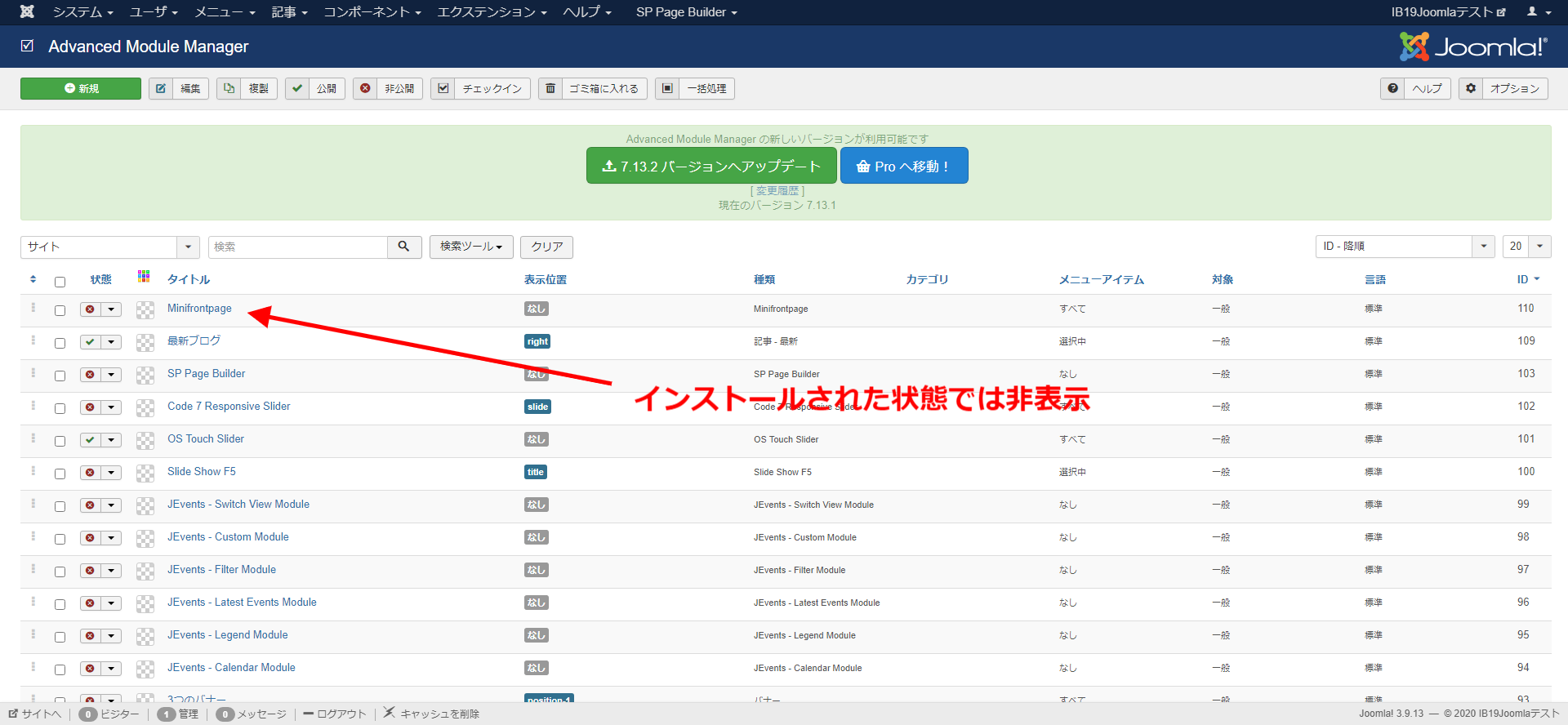Image resolution: width=1568 pixels, height=725 pixels.
Task: Check the select-all checkbox in header
Action: 60,282
